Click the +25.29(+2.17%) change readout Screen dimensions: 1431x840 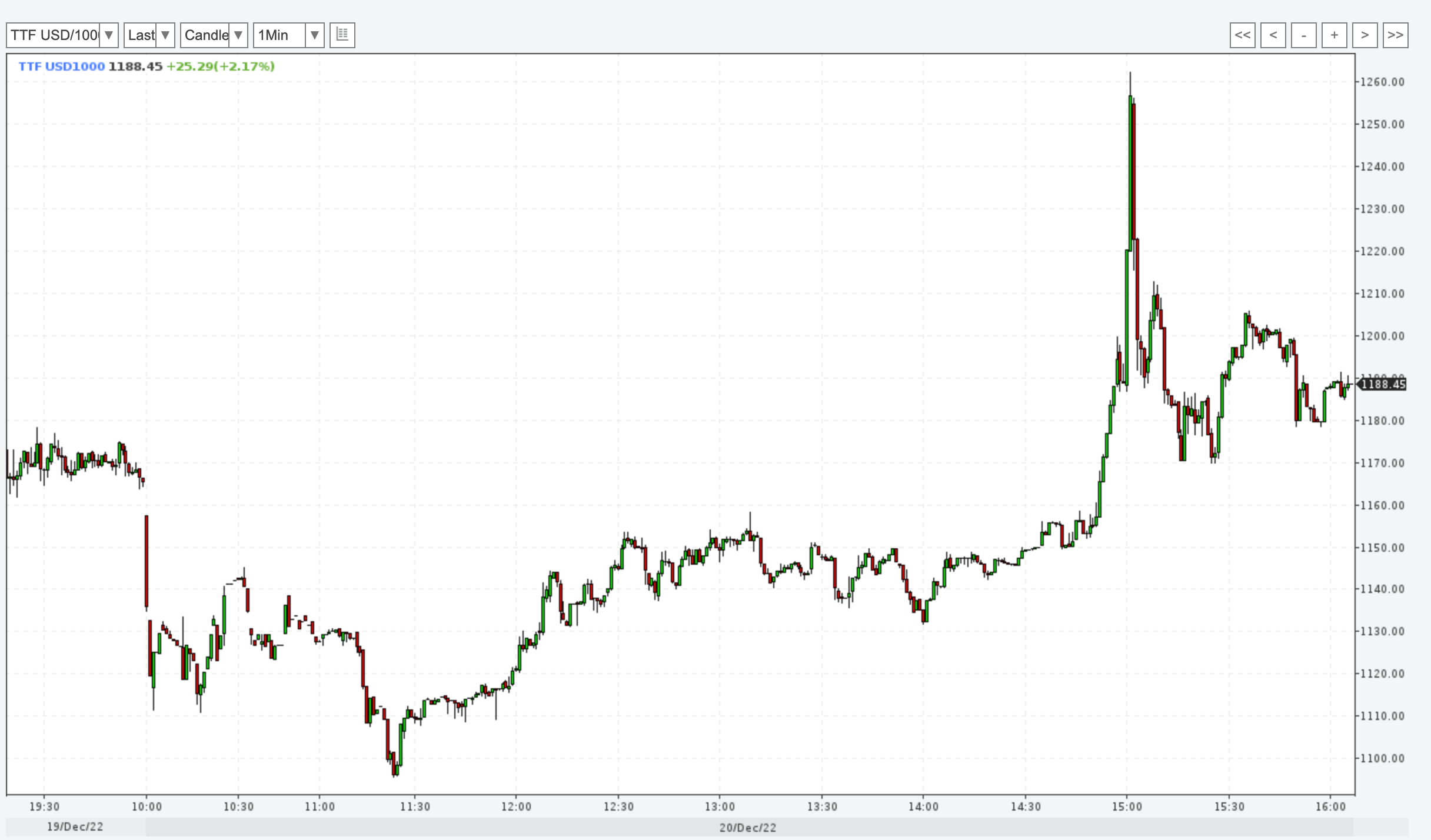[221, 66]
